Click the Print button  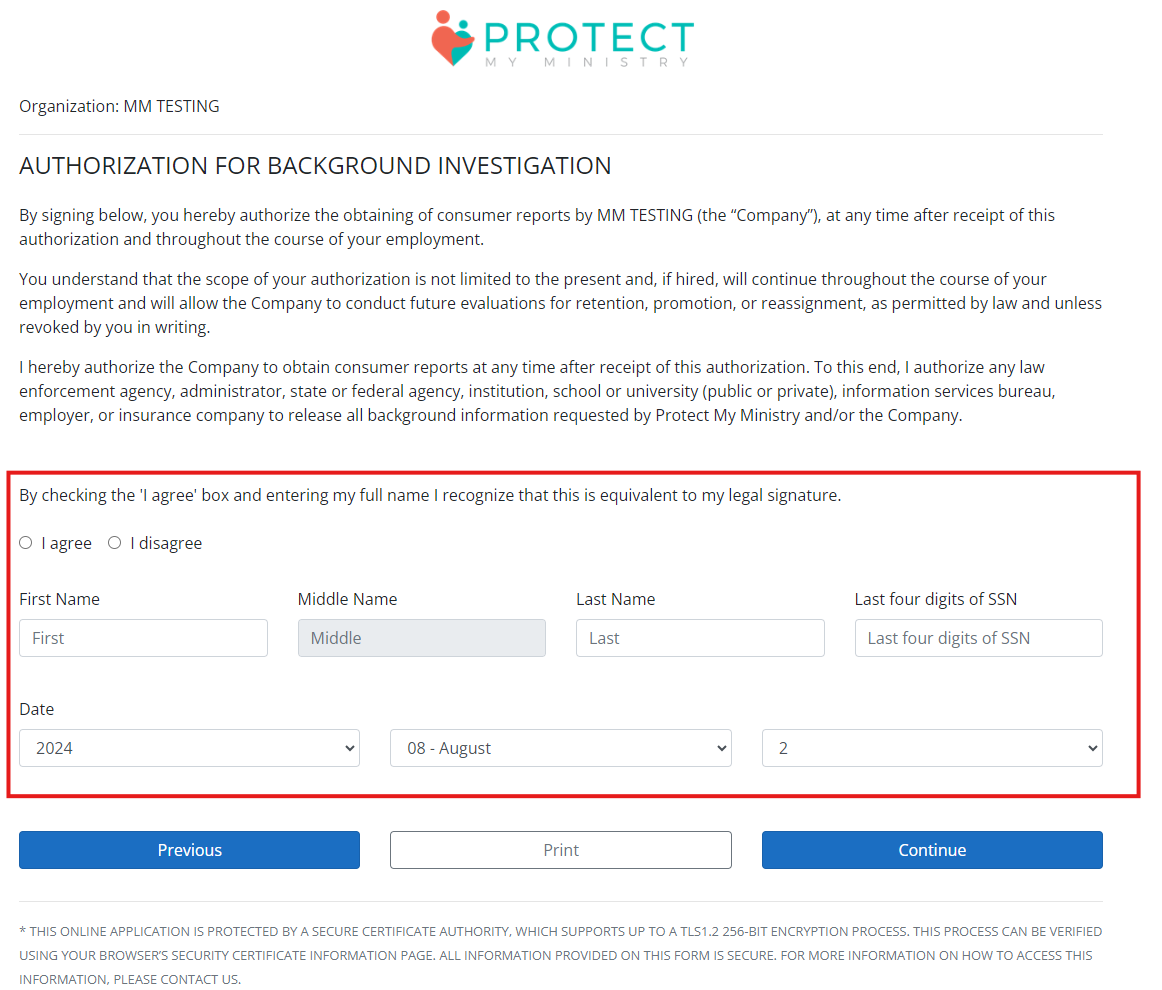click(560, 850)
